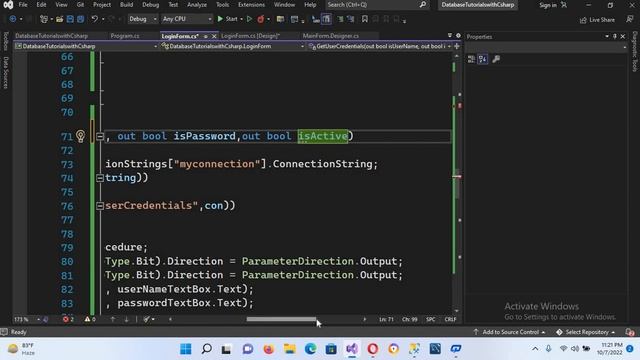This screenshot has width=640, height=360.
Task: Open Visual Studio from Windows taskbar
Action: click(352, 349)
